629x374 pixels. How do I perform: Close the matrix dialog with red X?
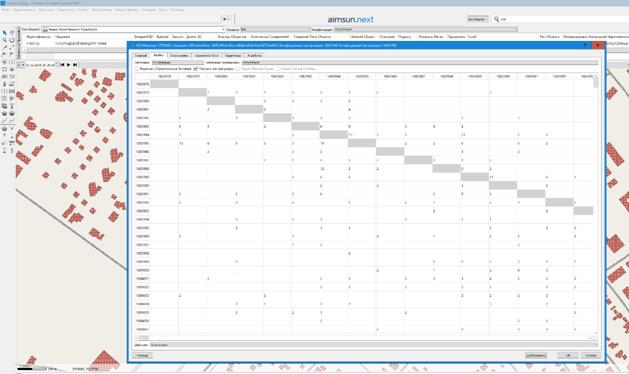point(598,45)
